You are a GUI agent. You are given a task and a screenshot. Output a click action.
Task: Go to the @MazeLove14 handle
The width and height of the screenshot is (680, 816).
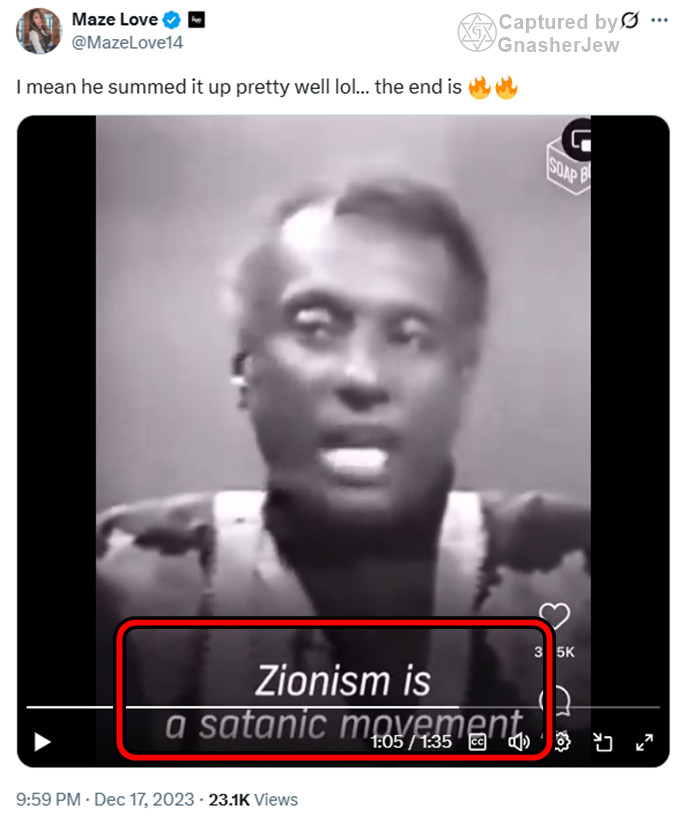click(127, 42)
